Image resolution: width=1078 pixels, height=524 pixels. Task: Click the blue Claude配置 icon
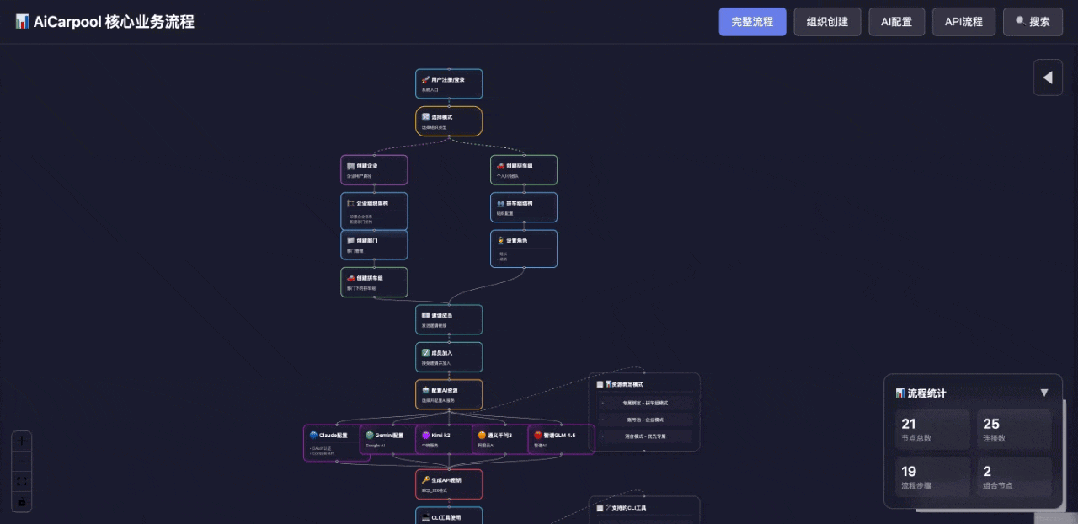tap(314, 435)
